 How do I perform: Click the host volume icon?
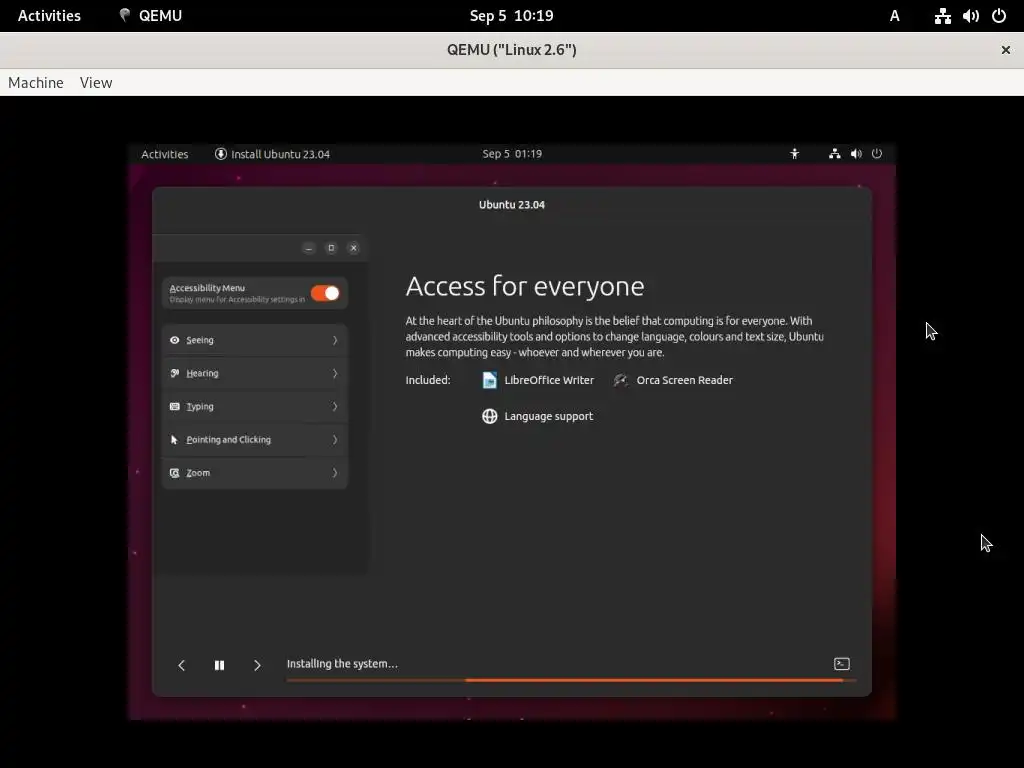[x=971, y=16]
